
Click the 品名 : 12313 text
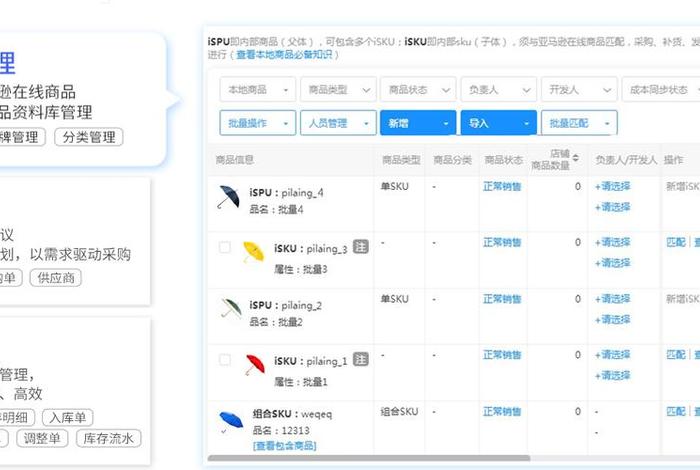[281, 430]
